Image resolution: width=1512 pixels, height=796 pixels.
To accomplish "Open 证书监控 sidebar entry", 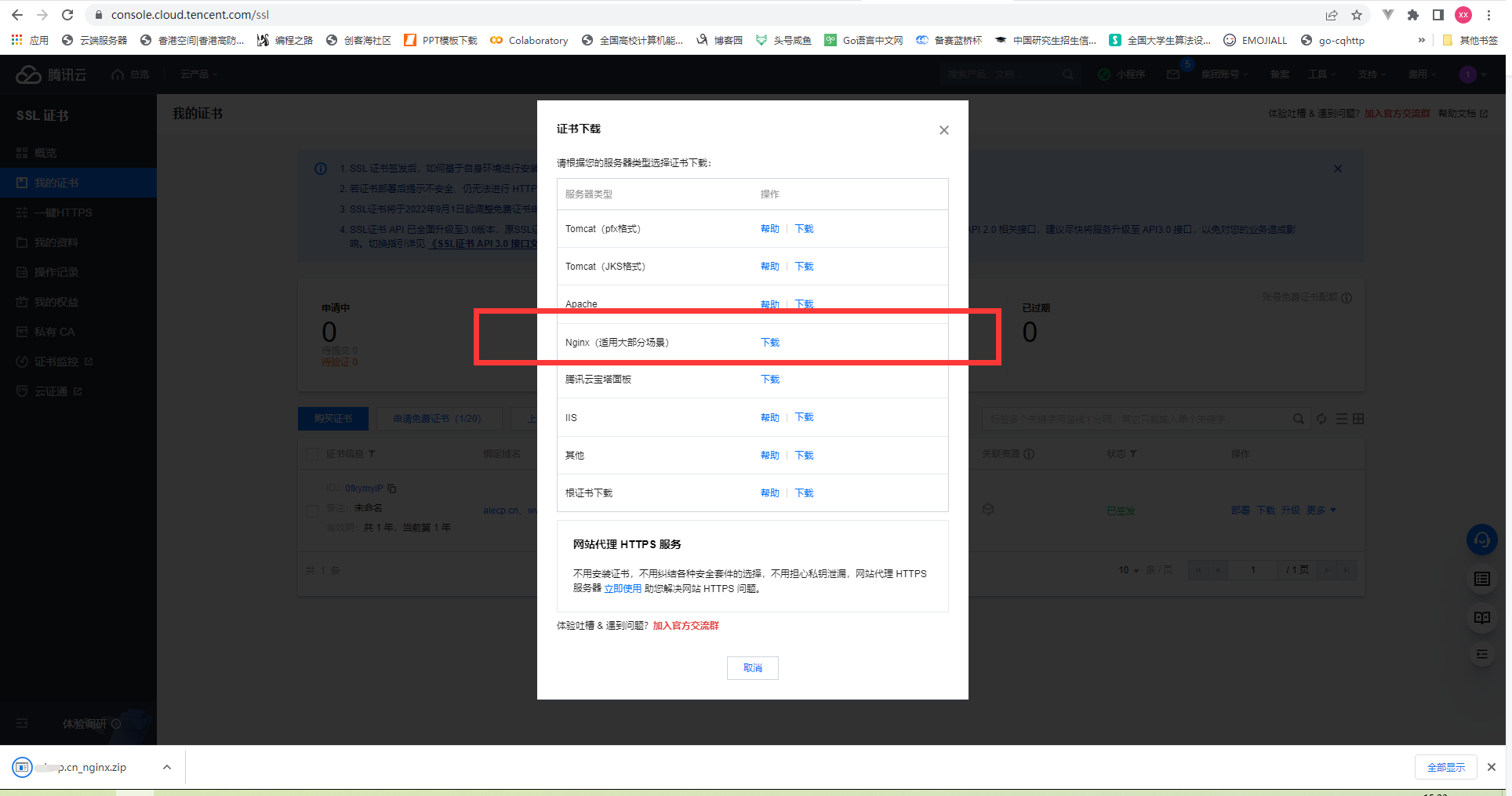I will coord(78,362).
